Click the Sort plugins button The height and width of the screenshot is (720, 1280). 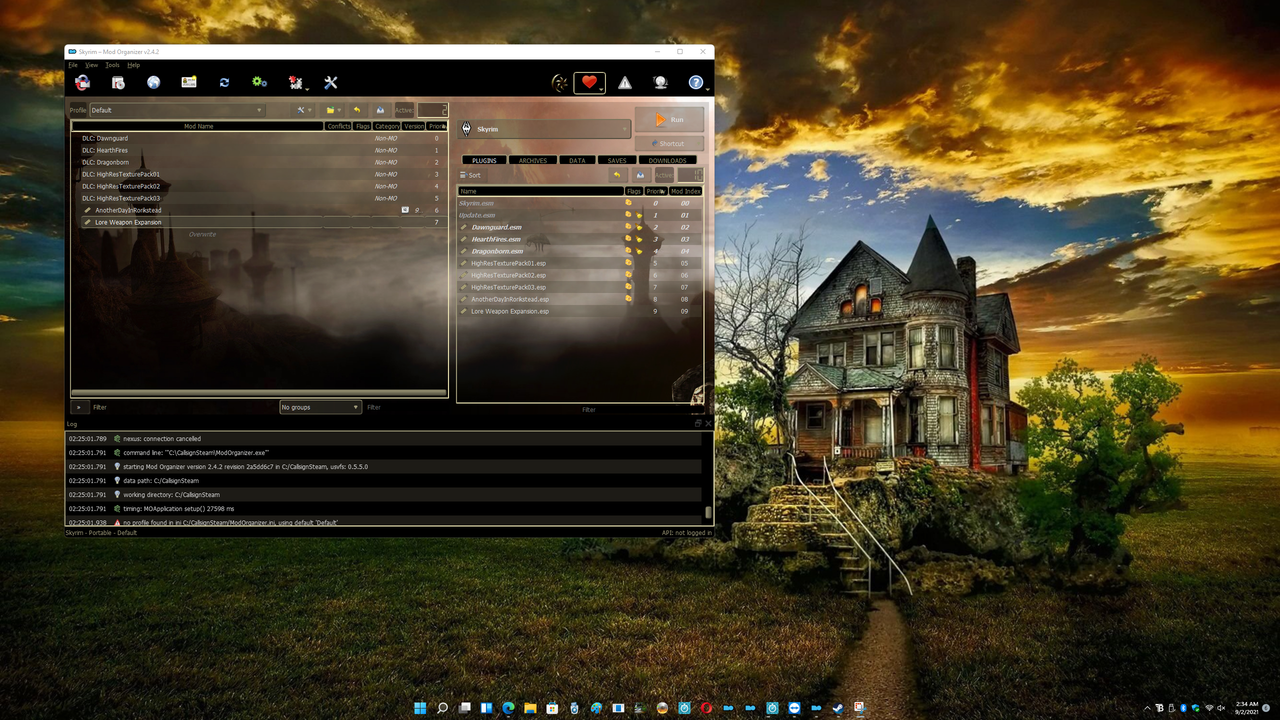470,175
